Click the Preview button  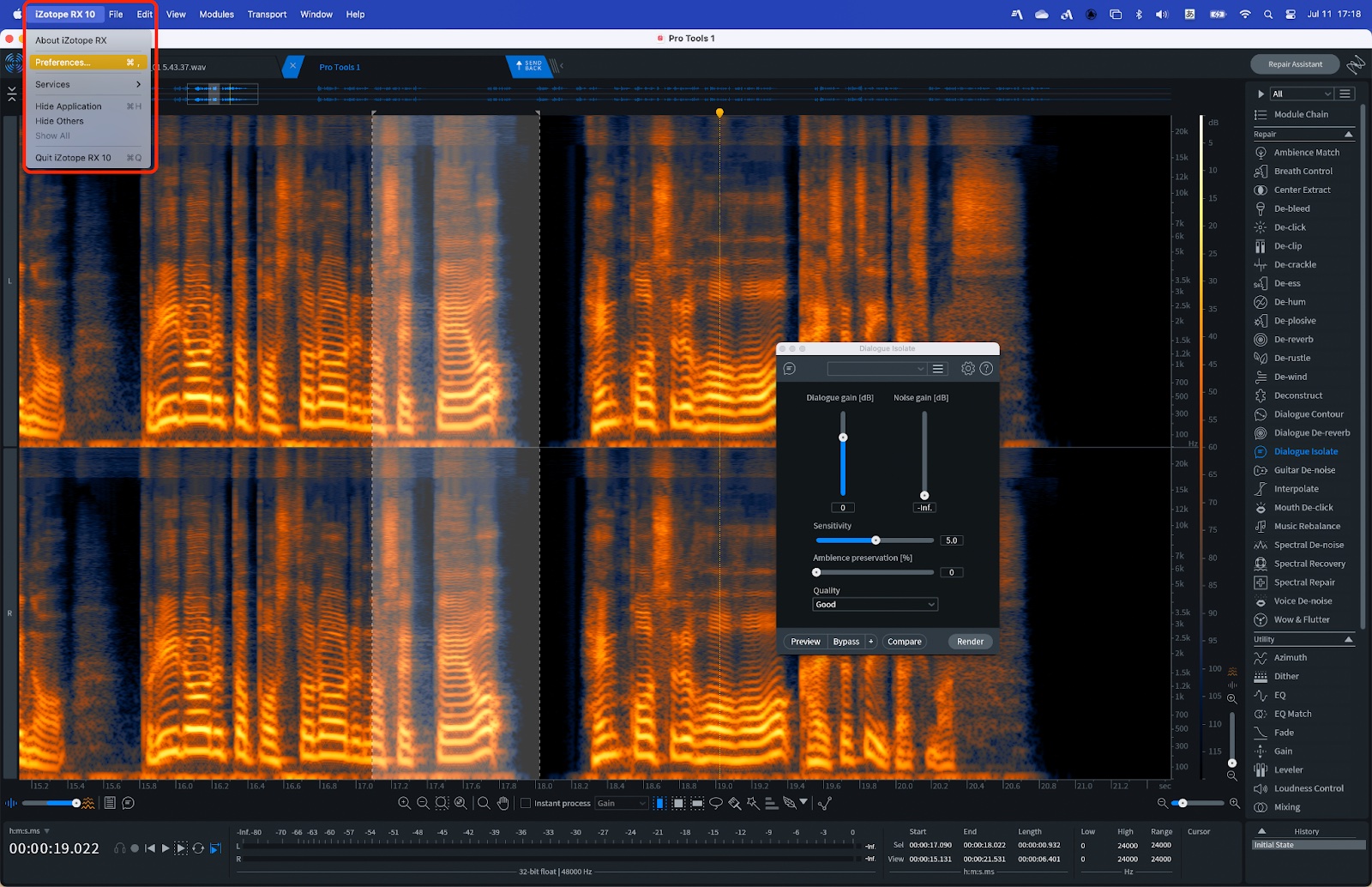805,643
